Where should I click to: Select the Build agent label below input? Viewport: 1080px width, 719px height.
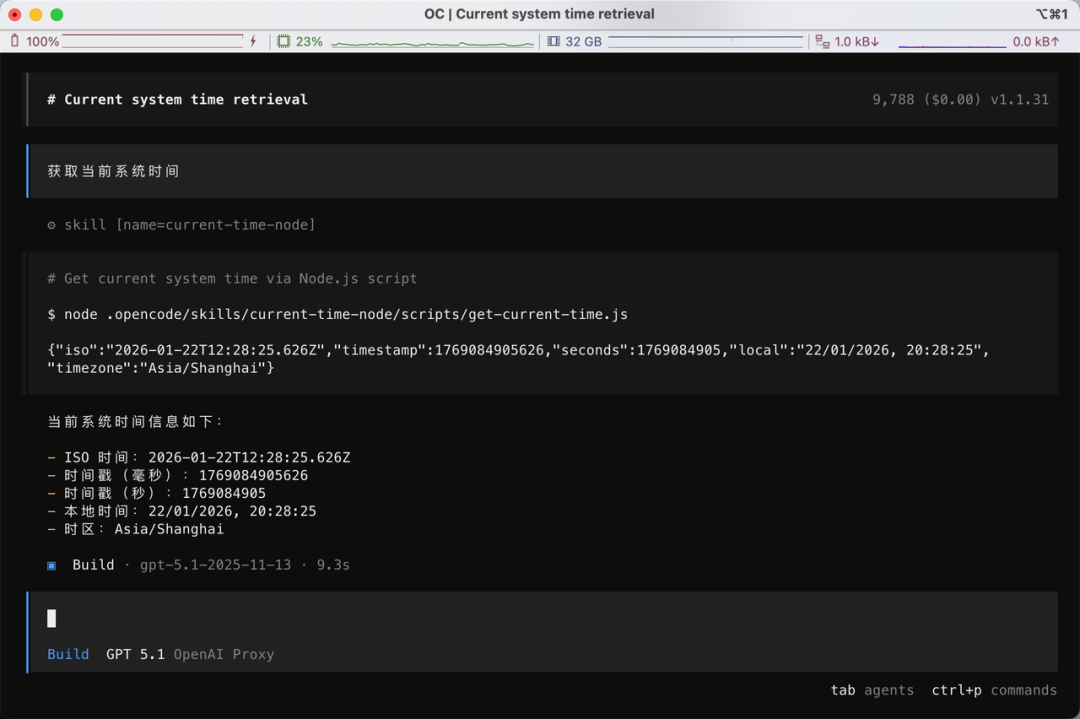(68, 654)
